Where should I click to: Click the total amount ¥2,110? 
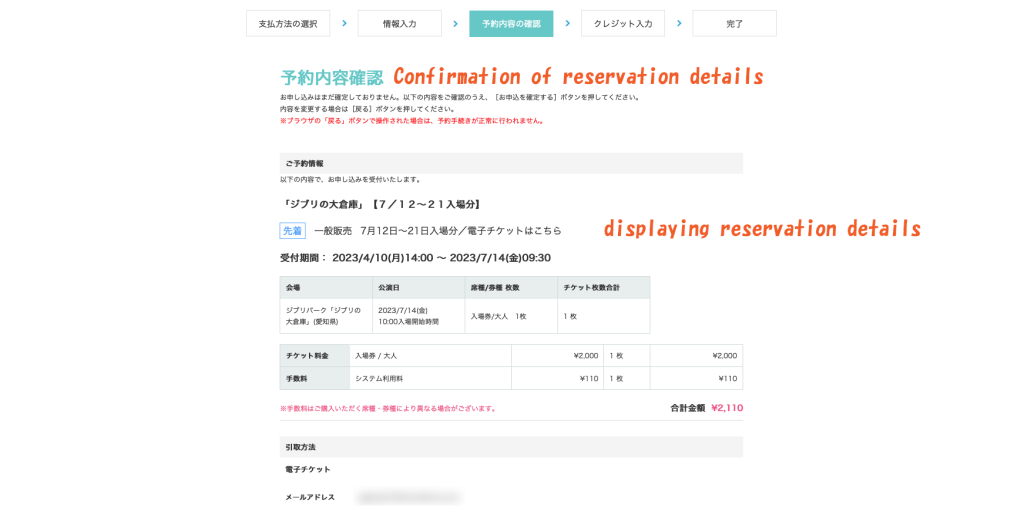[726, 408]
